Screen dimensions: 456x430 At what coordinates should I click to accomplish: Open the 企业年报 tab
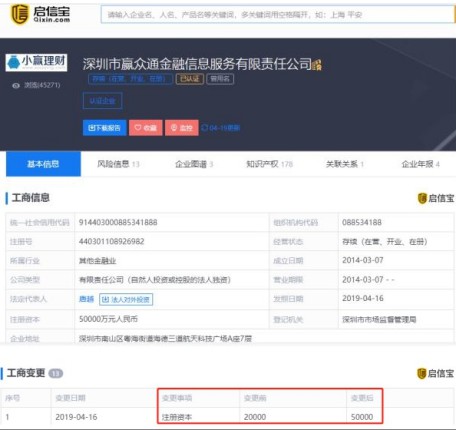pyautogui.click(x=421, y=164)
